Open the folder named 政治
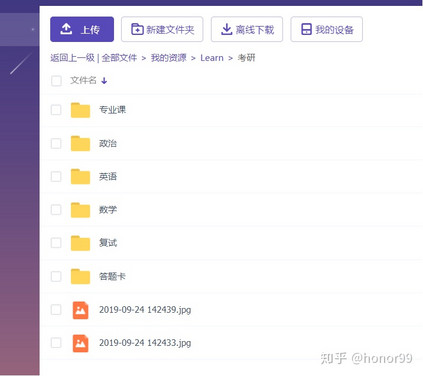423x376 pixels. pos(108,144)
